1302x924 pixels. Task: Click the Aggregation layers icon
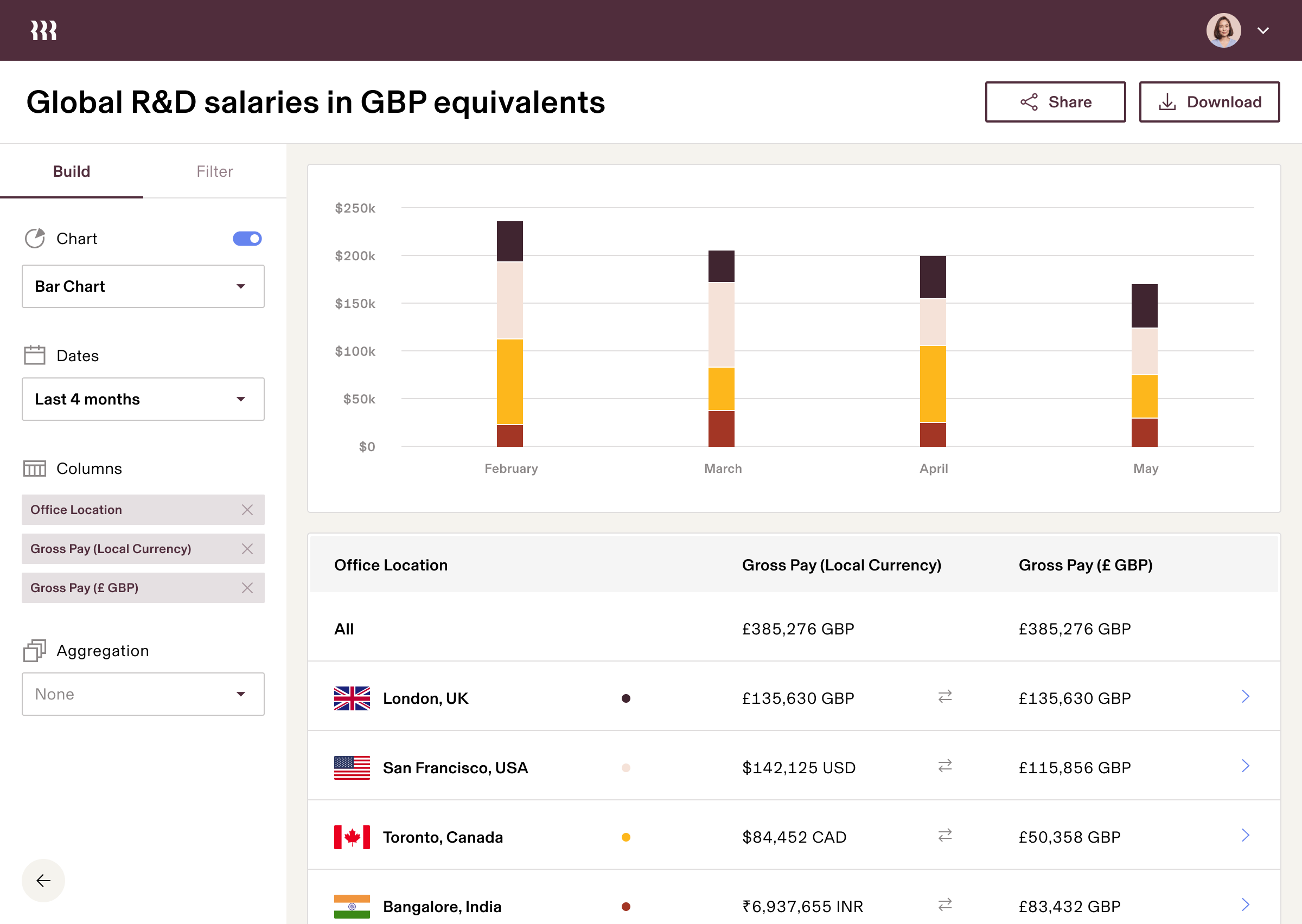(x=35, y=650)
